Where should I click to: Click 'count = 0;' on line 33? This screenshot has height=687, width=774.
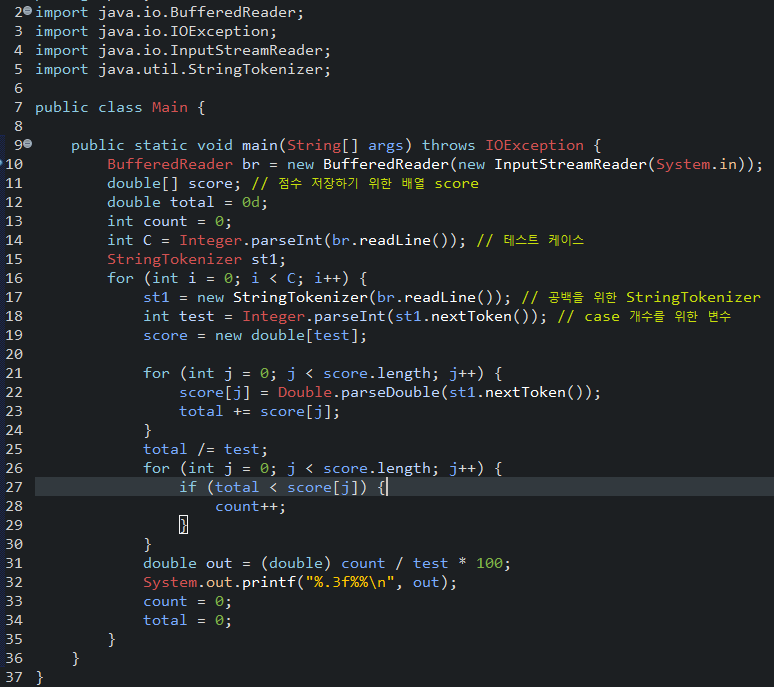point(187,602)
